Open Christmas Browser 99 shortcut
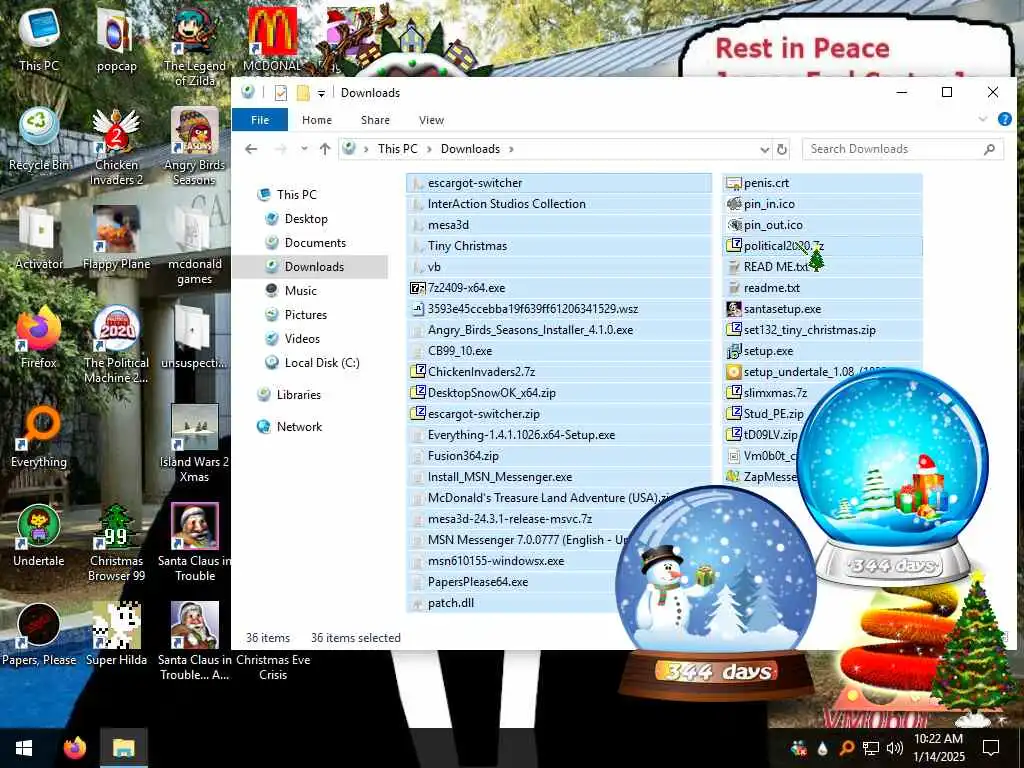Image resolution: width=1024 pixels, height=768 pixels. click(116, 543)
